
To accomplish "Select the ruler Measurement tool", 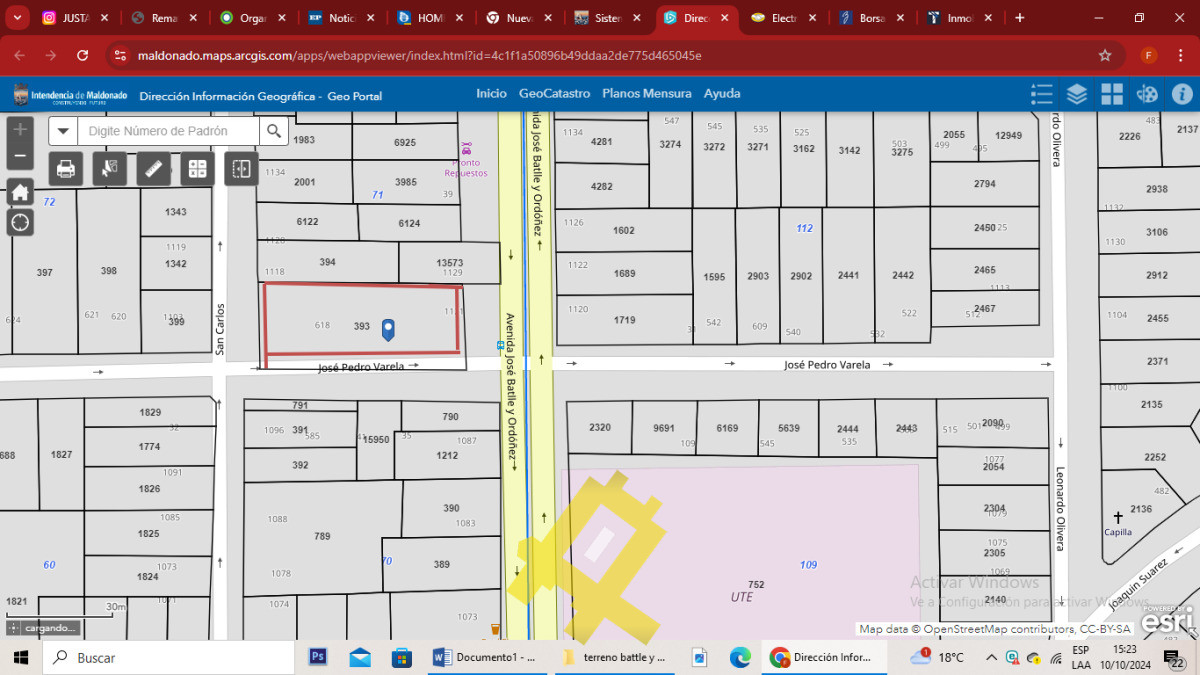I will coord(154,169).
